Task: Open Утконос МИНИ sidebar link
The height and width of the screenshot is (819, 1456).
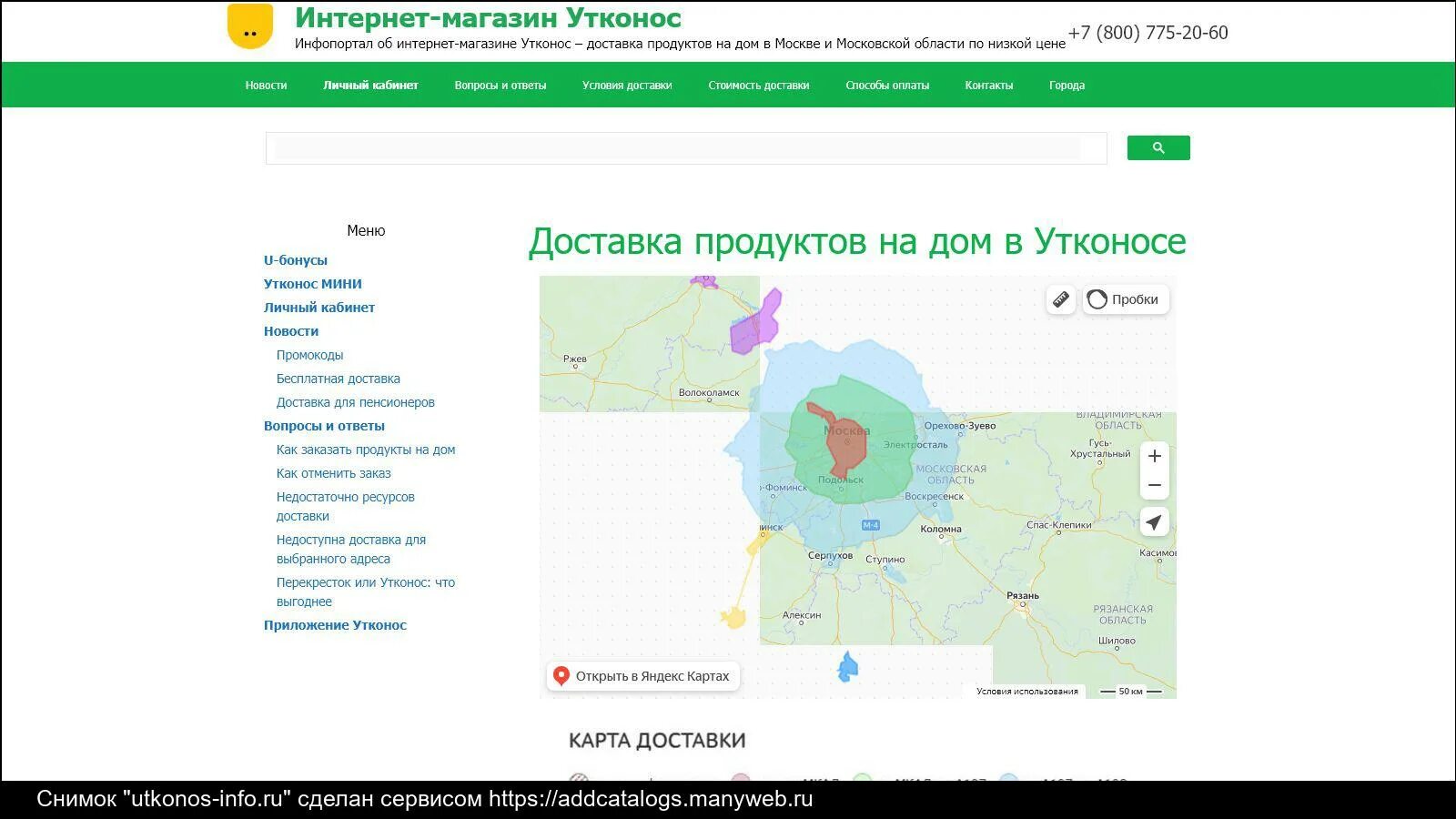Action: coord(313,284)
